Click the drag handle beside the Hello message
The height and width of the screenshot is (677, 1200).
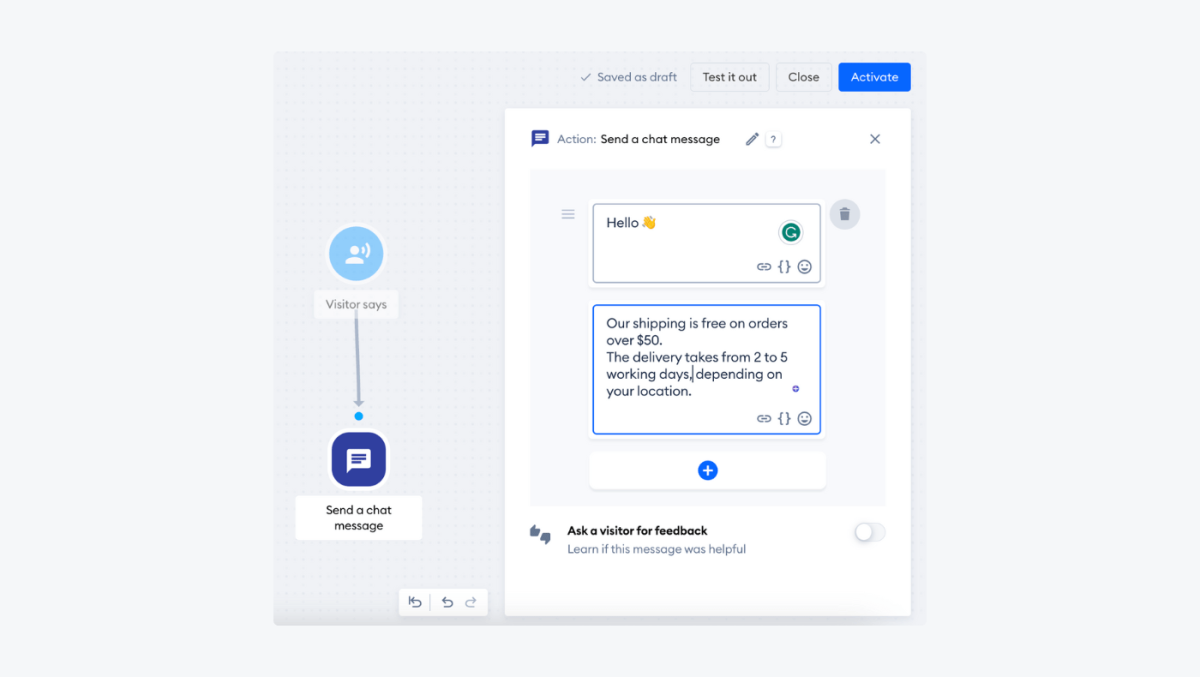pyautogui.click(x=568, y=214)
